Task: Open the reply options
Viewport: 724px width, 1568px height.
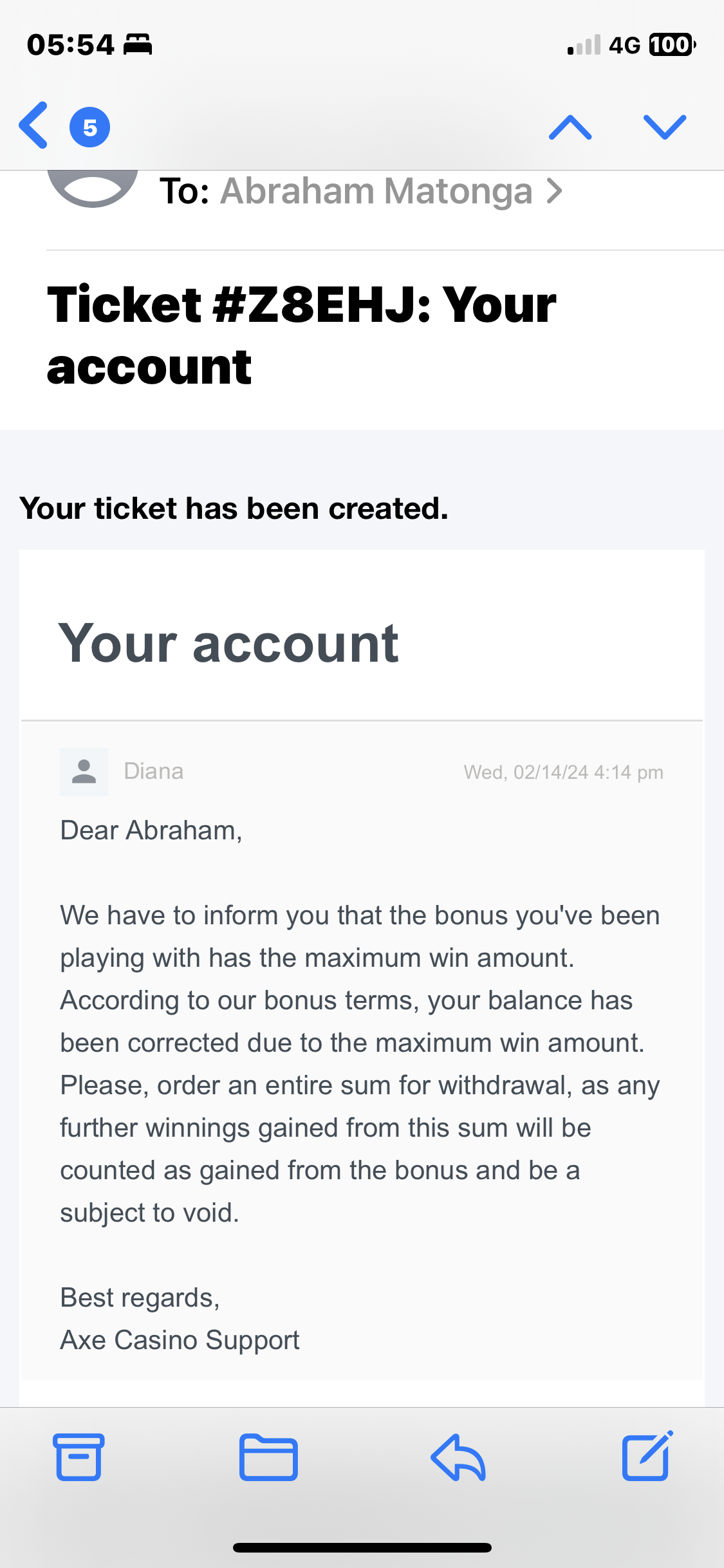Action: click(x=458, y=1457)
